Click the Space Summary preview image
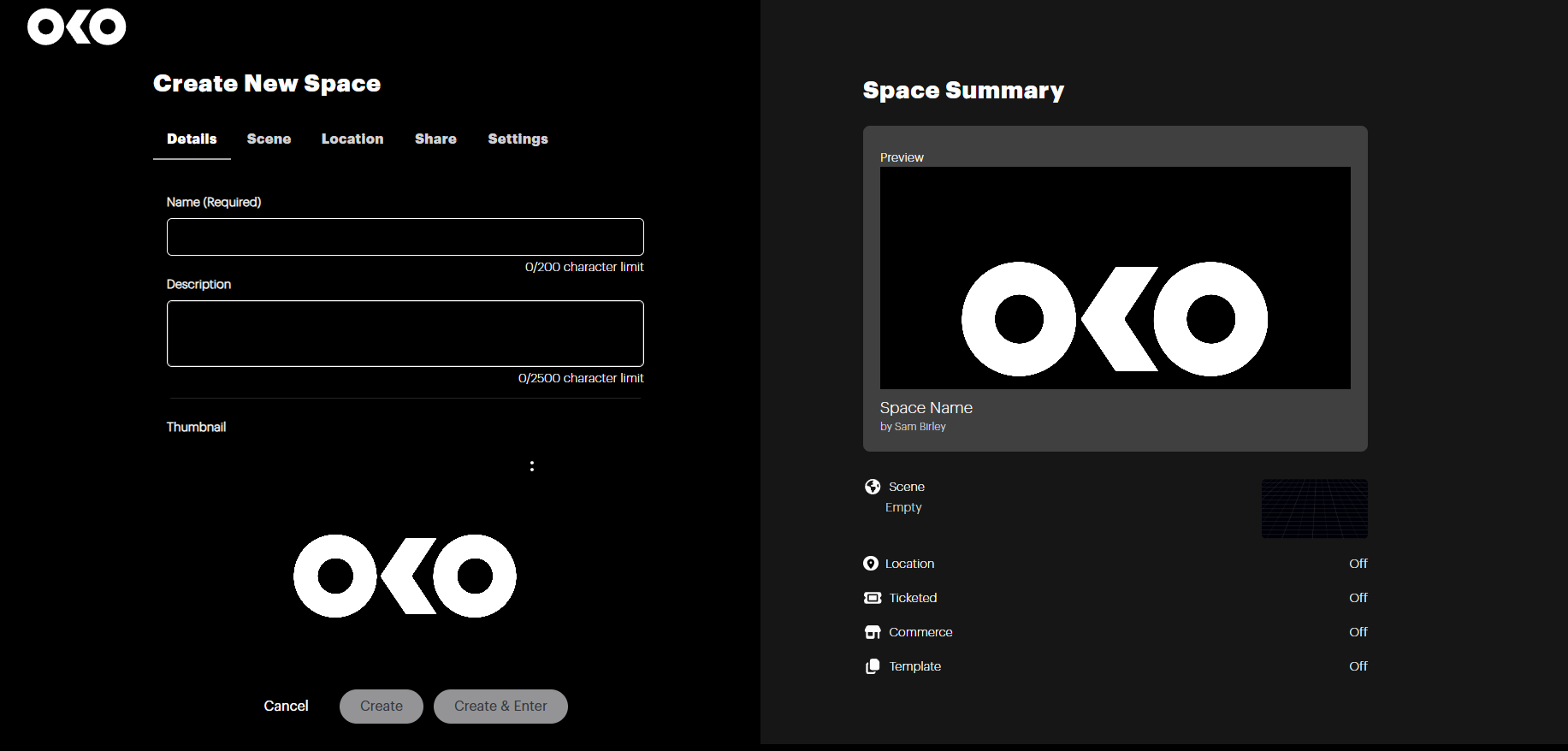This screenshot has height=751, width=1568. click(1115, 278)
